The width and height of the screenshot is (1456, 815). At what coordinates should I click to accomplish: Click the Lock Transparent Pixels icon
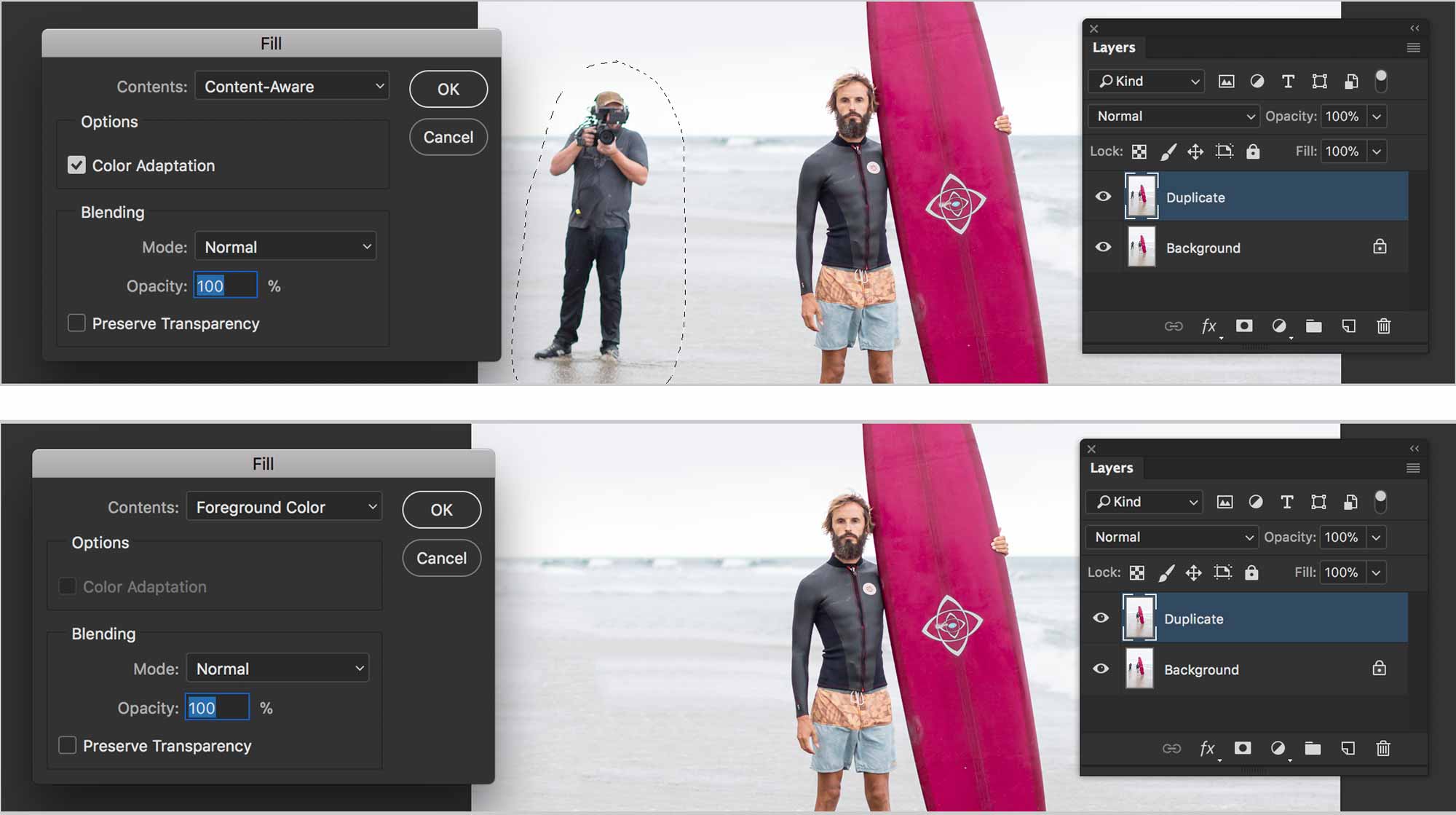pos(1139,151)
